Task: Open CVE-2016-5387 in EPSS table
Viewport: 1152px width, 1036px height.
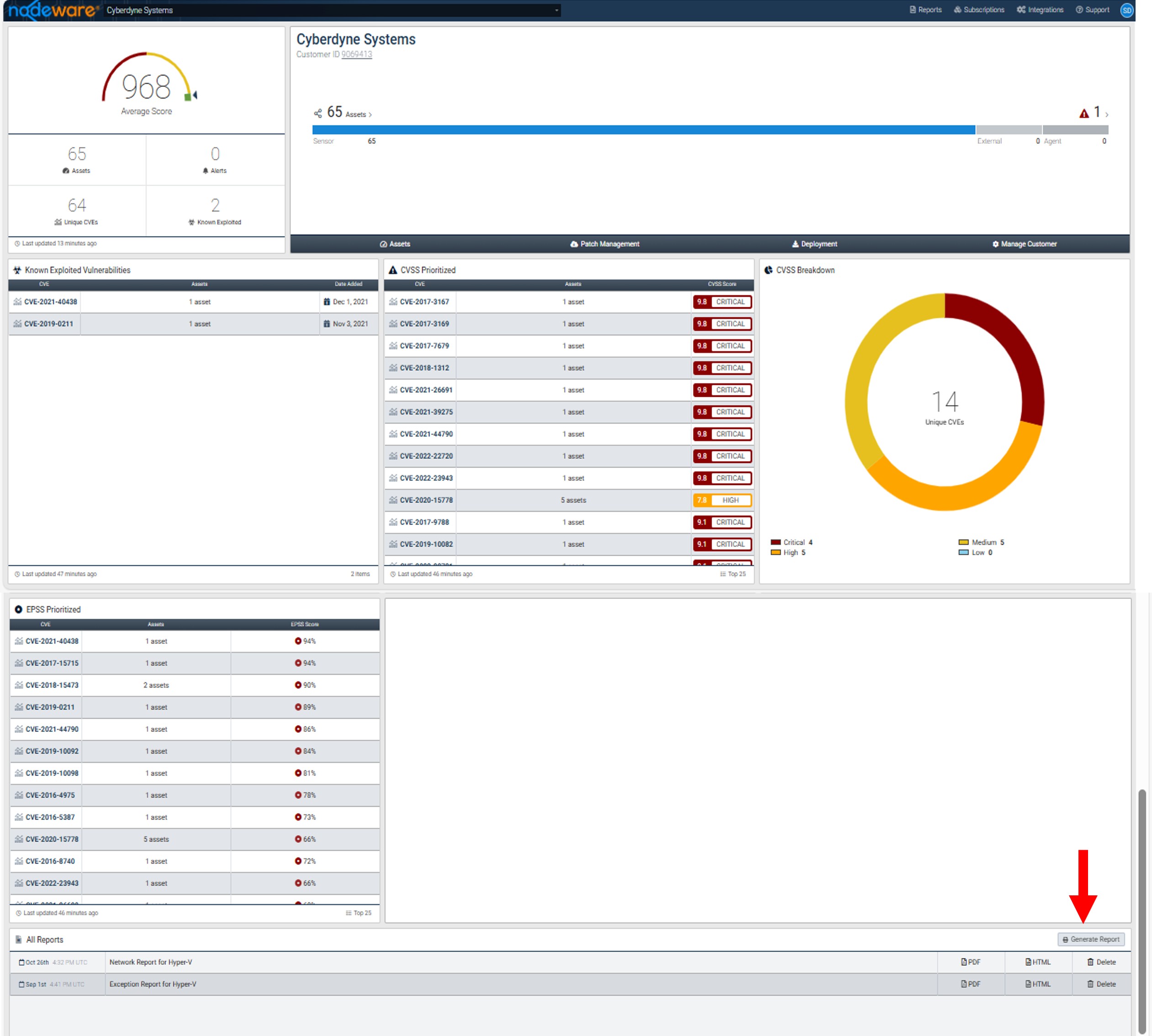Action: [x=50, y=817]
